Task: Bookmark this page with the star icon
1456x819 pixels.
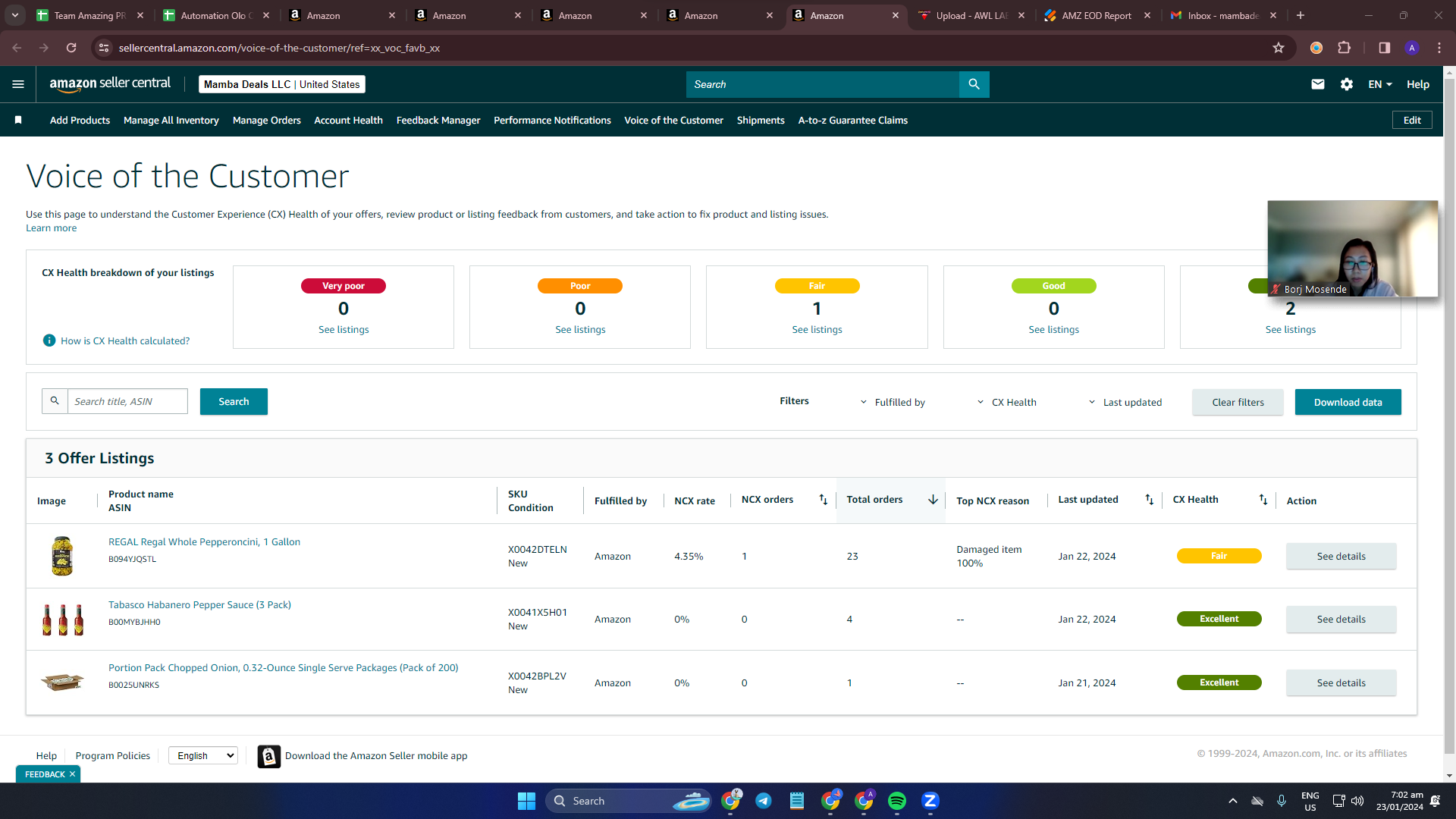Action: [1279, 48]
